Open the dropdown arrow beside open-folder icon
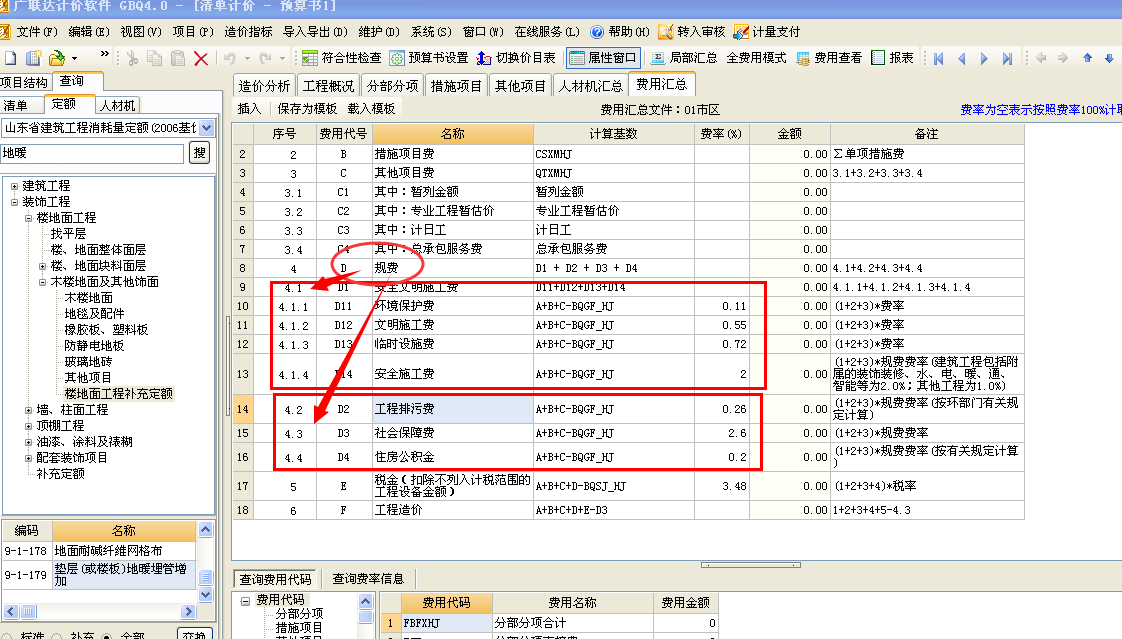 (x=74, y=58)
